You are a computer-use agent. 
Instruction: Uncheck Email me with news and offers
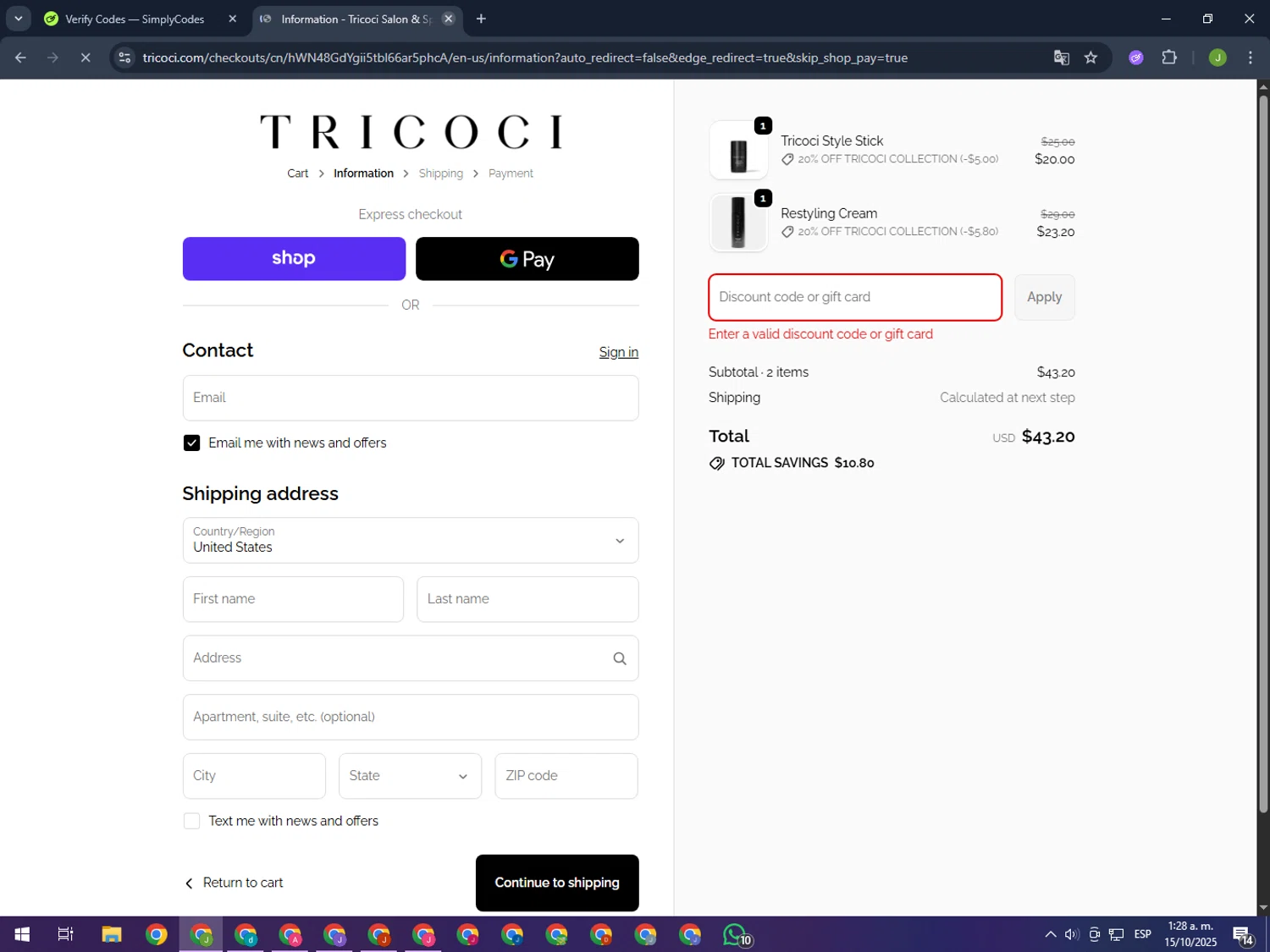[x=192, y=443]
